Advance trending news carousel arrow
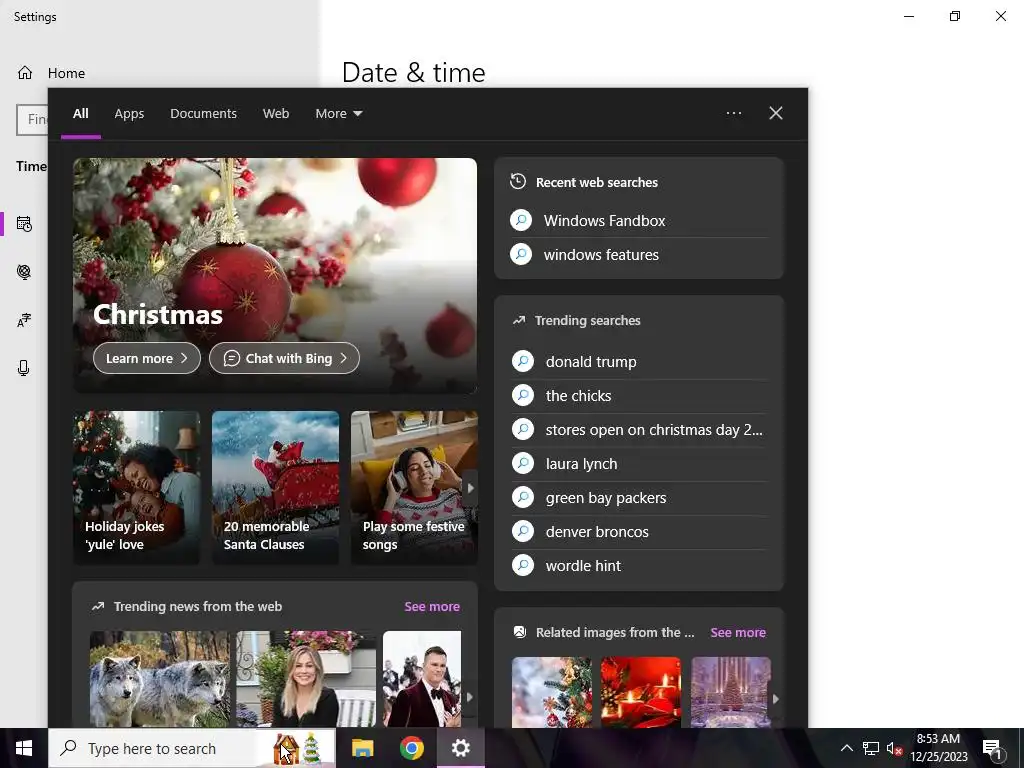 click(470, 697)
